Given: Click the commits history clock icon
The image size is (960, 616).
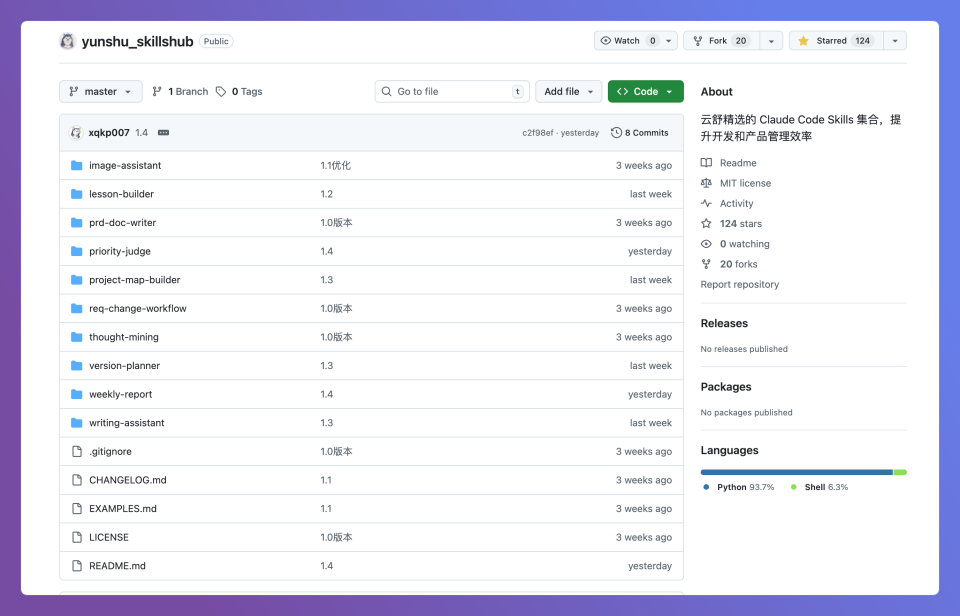Looking at the screenshot, I should click(616, 132).
